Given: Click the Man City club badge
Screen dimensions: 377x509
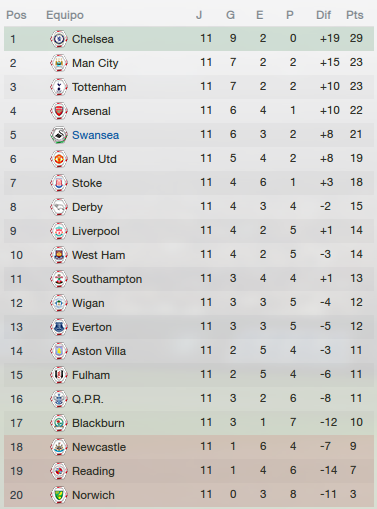Looking at the screenshot, I should tap(59, 63).
